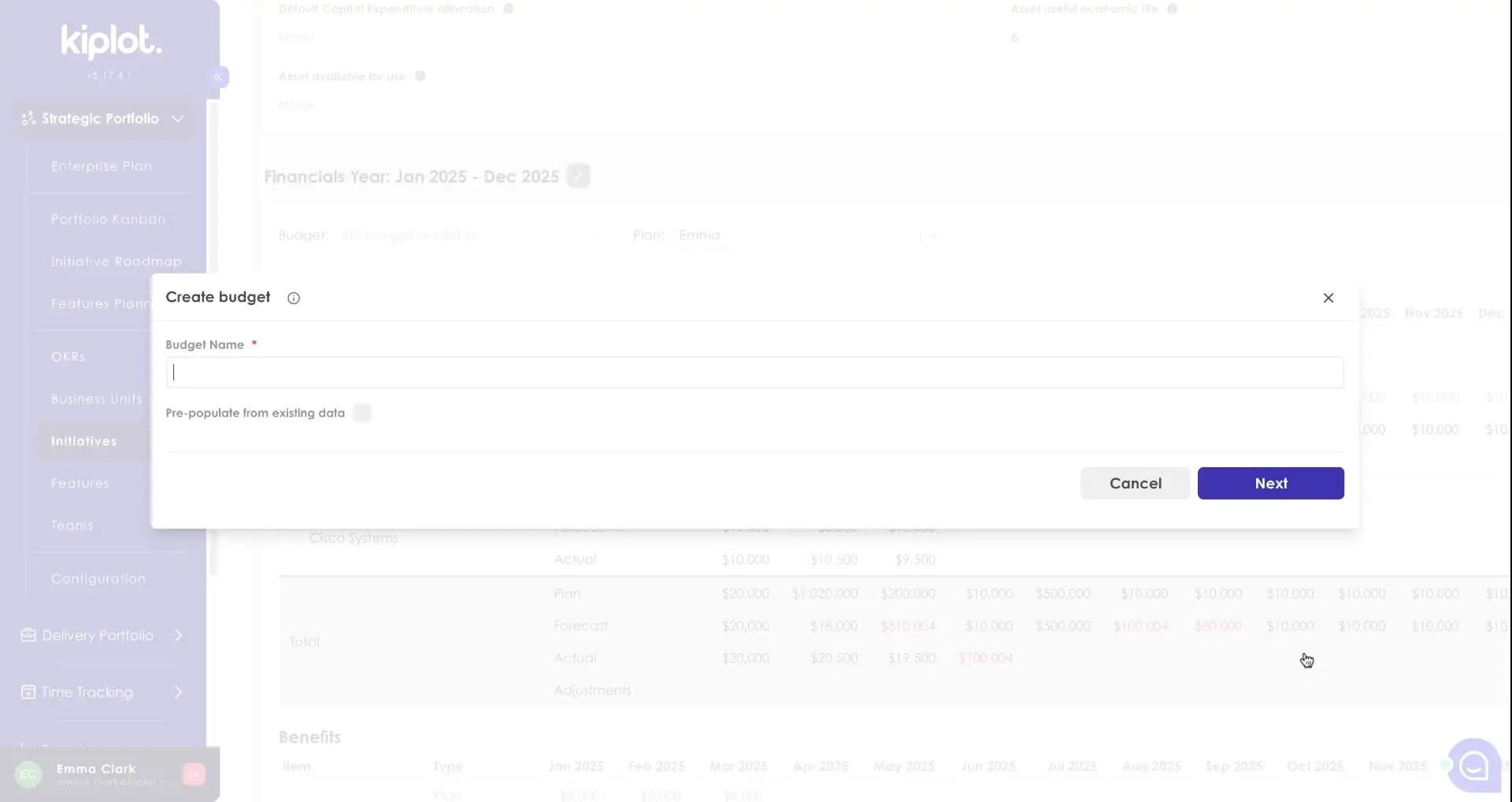Expand the Time Tracking chevron
Image resolution: width=1512 pixels, height=802 pixels.
178,692
